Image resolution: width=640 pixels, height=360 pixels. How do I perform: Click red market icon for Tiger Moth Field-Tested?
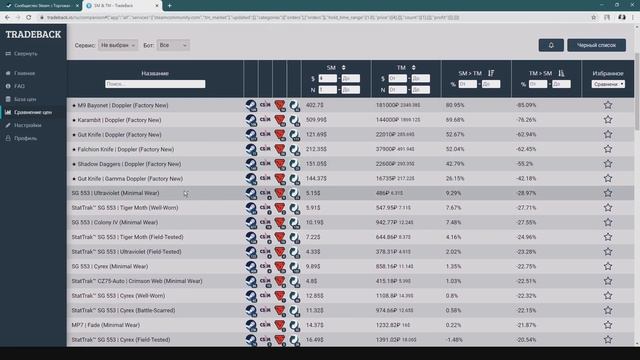(280, 238)
